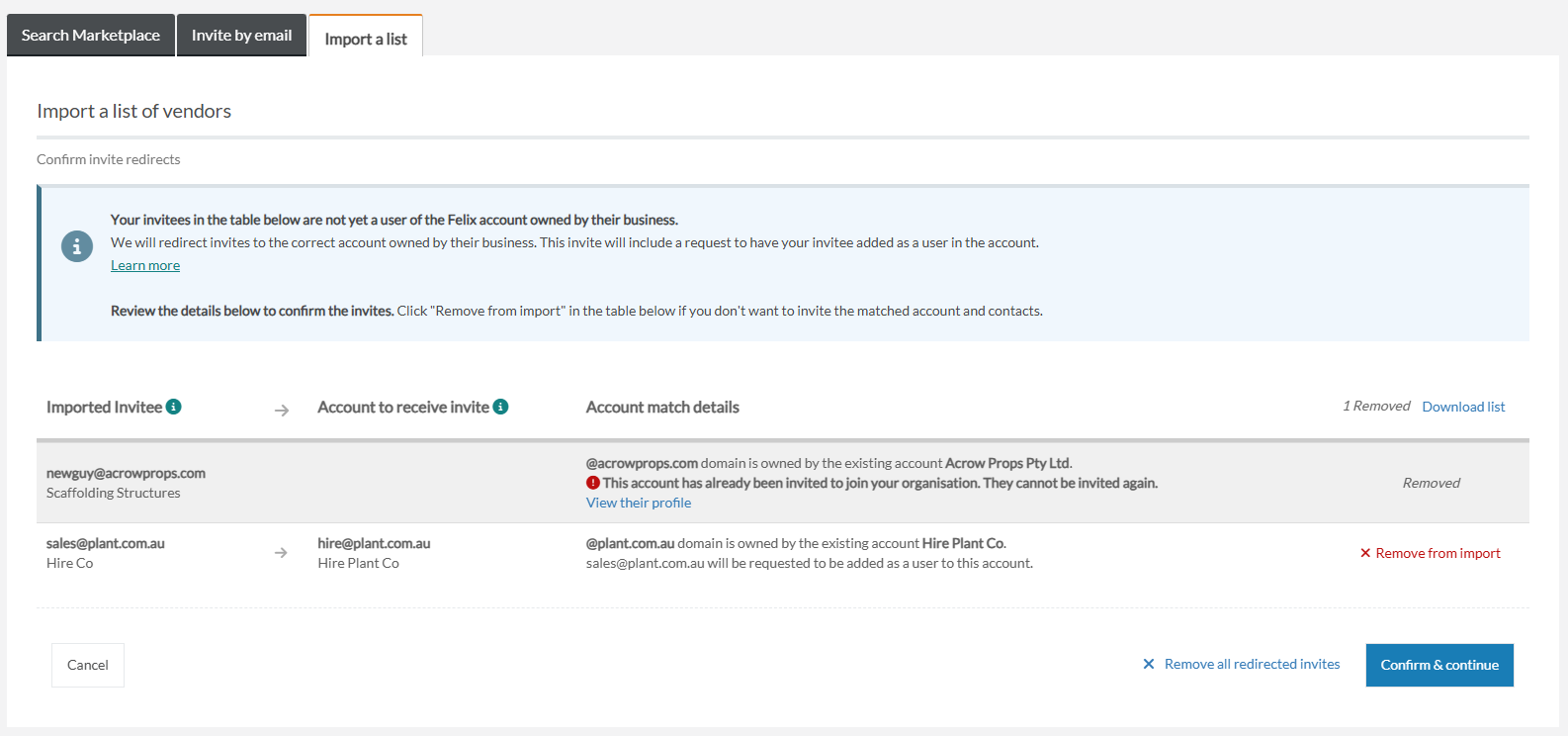Image resolution: width=1568 pixels, height=736 pixels.
Task: Click the red X next to Remove from import
Action: point(1365,553)
